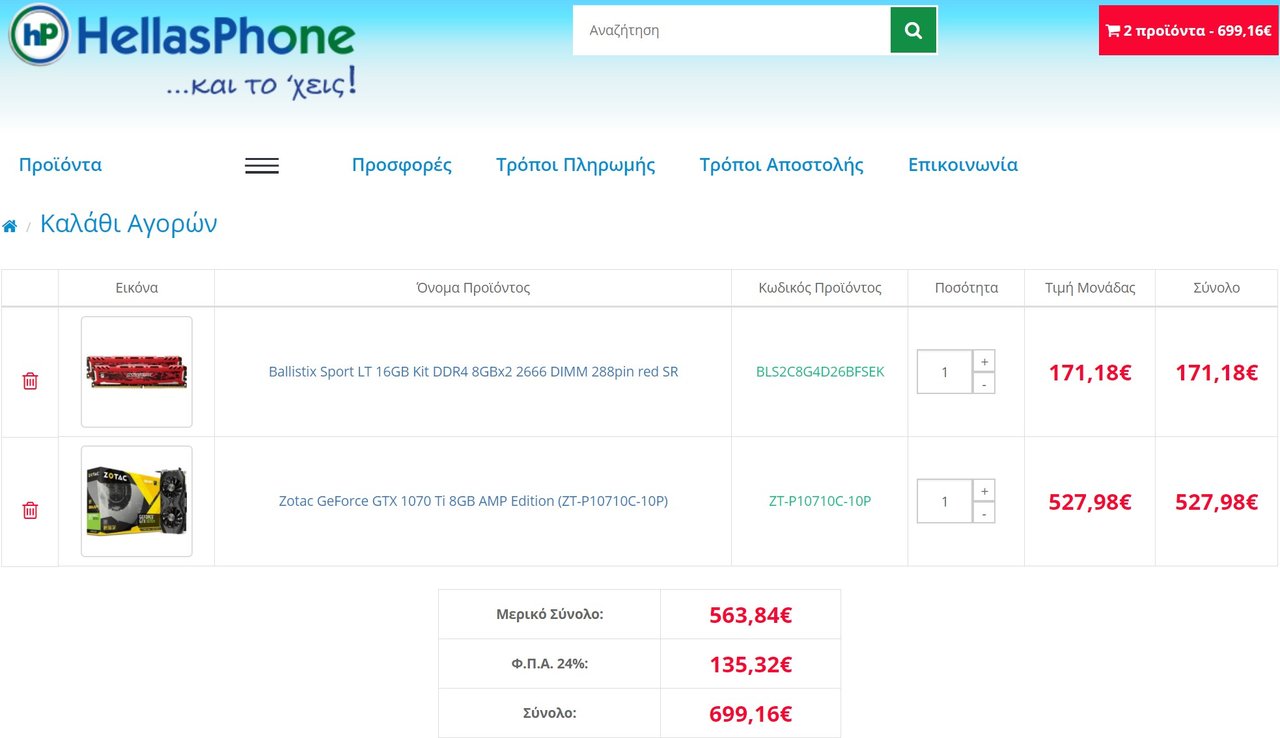Click the Ποσότητα column header
The height and width of the screenshot is (738, 1280).
(966, 288)
